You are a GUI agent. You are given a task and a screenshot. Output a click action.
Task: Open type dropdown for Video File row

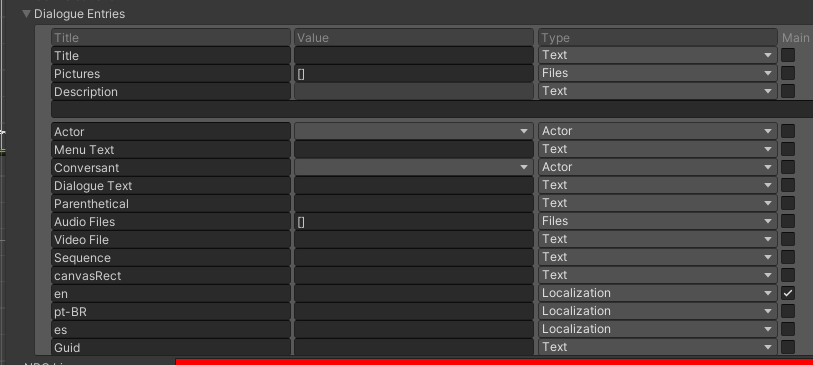pyautogui.click(x=657, y=239)
